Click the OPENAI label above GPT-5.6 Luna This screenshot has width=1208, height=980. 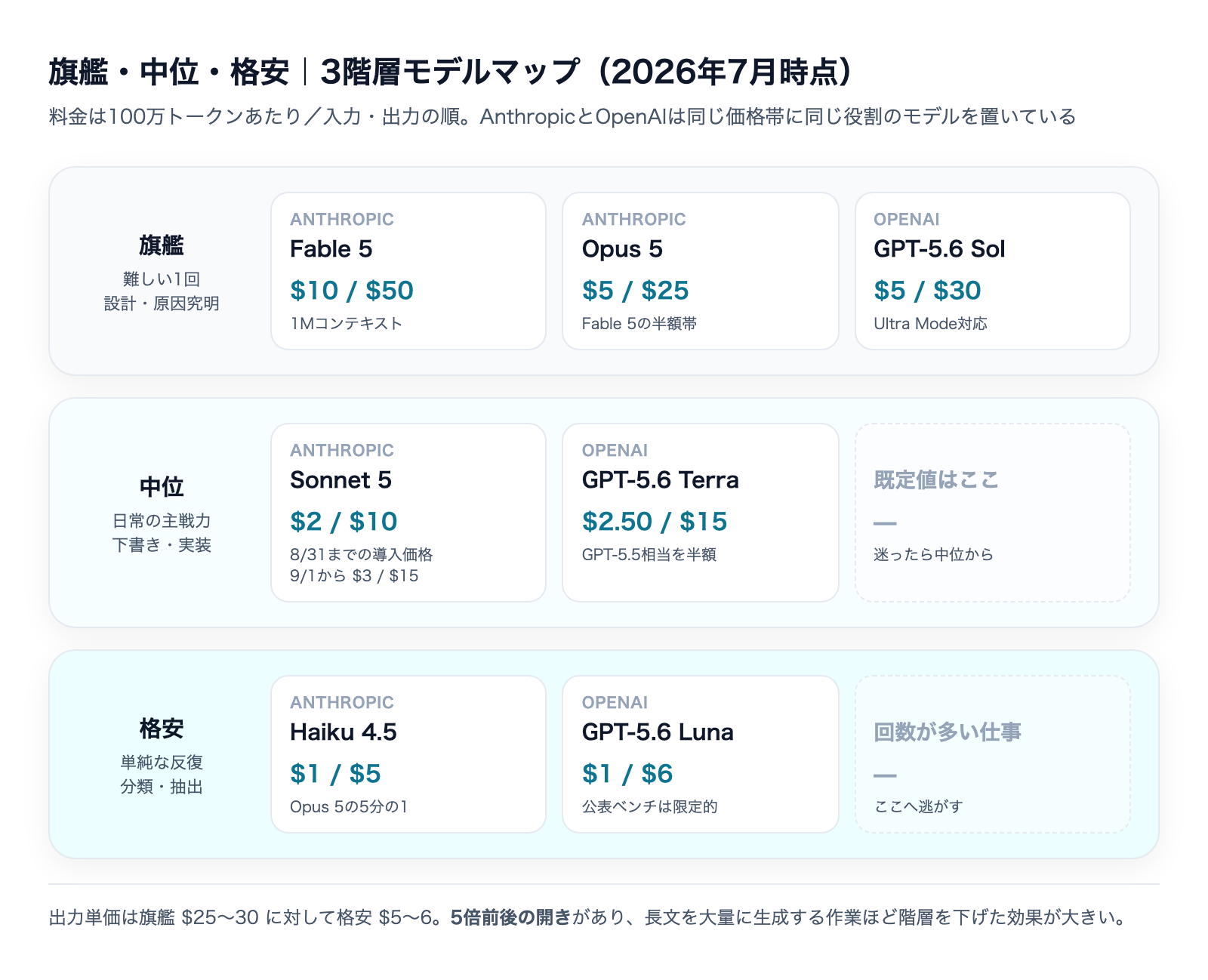click(615, 702)
